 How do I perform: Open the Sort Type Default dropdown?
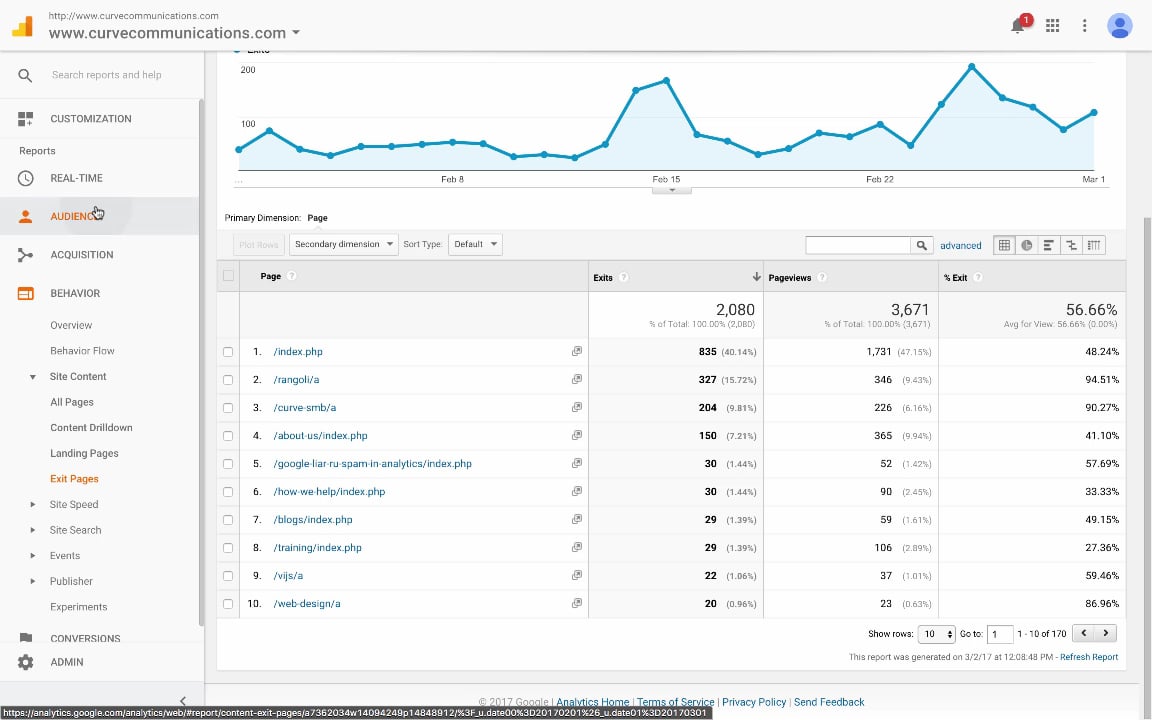475,244
